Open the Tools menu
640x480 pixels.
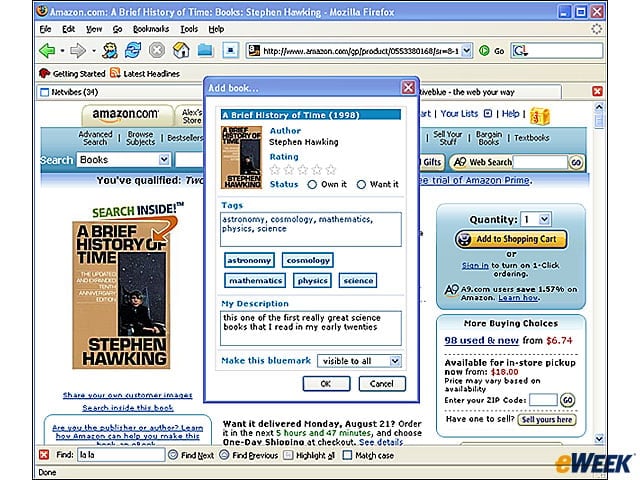tap(189, 29)
